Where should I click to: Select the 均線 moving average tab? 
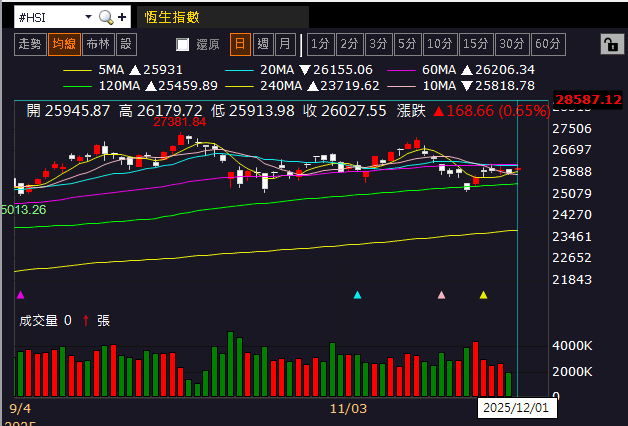64,44
